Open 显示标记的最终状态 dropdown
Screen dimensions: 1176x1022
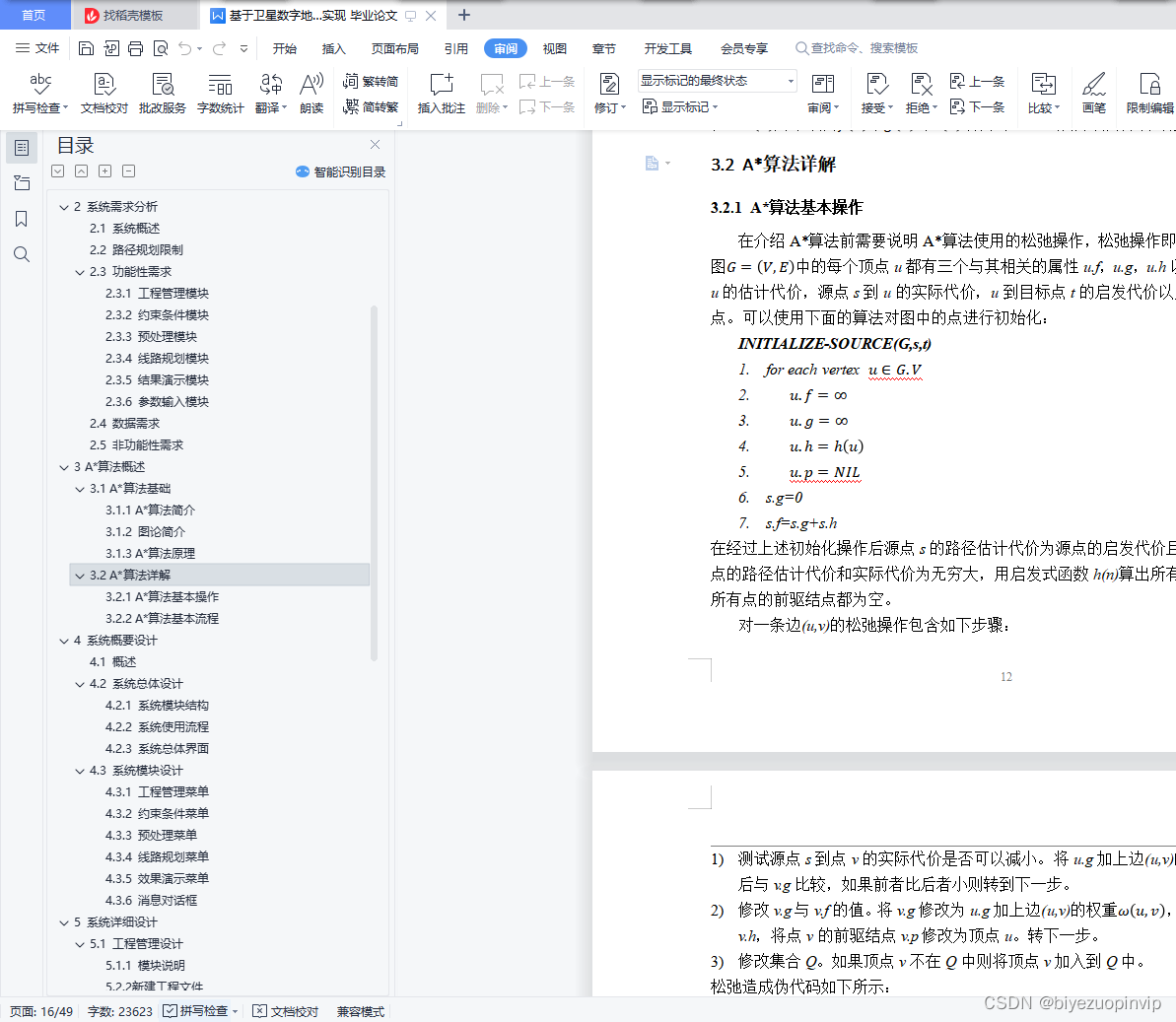717,80
